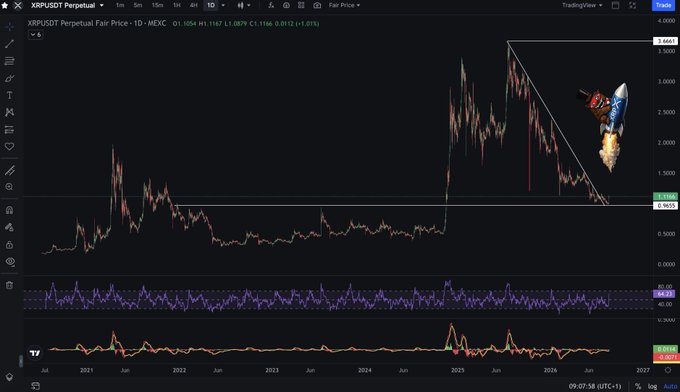Click the blue Trade button
Viewport: 680px width, 392px height.
[x=663, y=5]
